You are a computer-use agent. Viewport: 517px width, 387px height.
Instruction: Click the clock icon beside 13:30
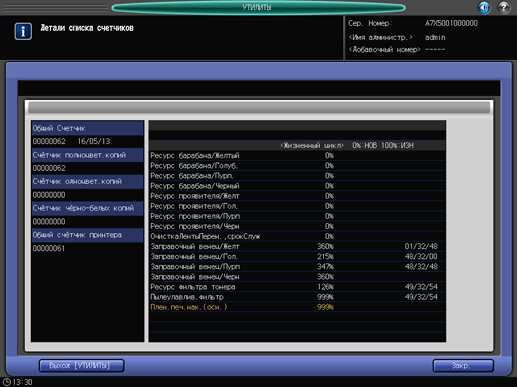pyautogui.click(x=7, y=382)
